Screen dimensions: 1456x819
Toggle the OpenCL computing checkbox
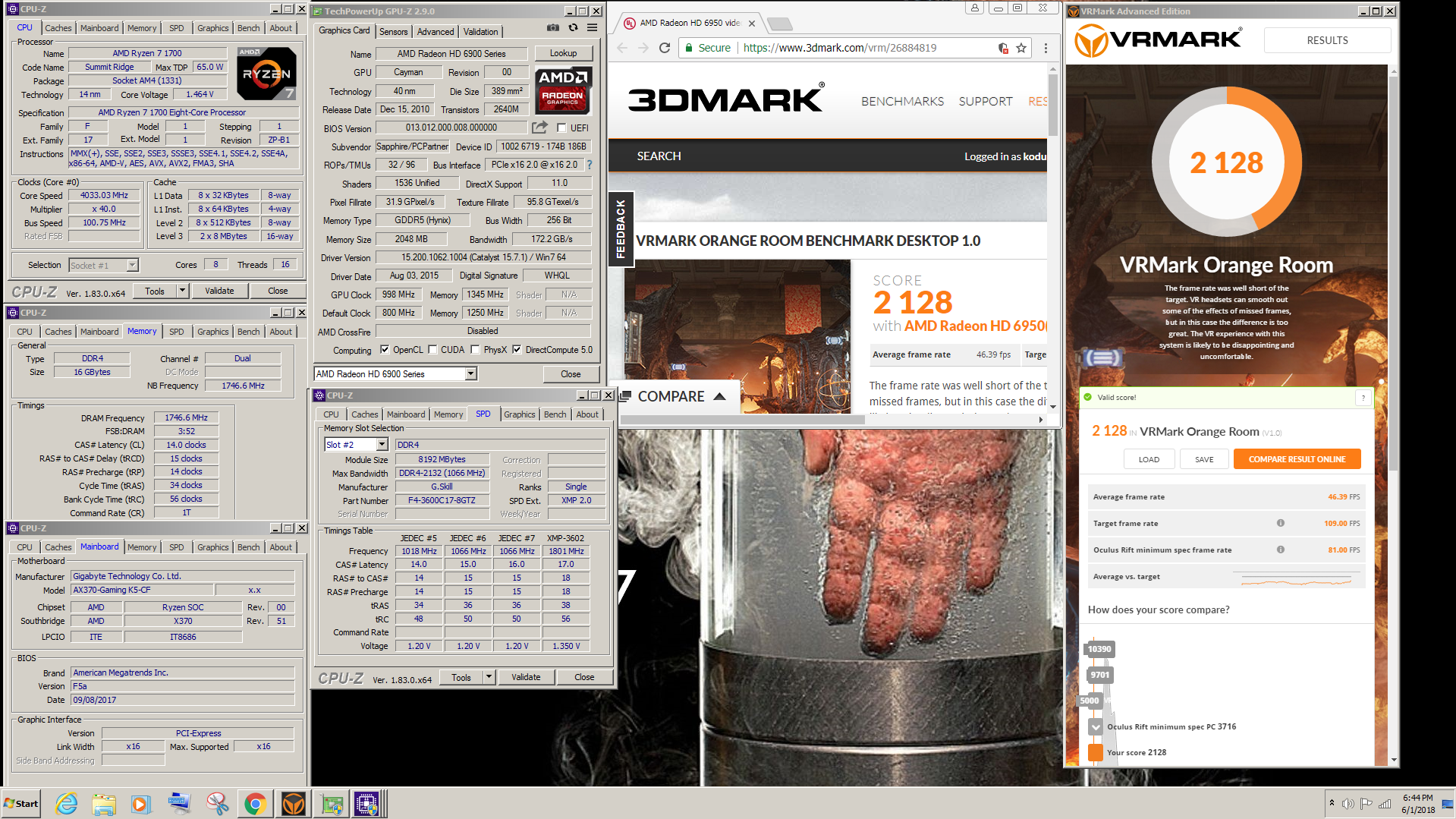pos(385,350)
